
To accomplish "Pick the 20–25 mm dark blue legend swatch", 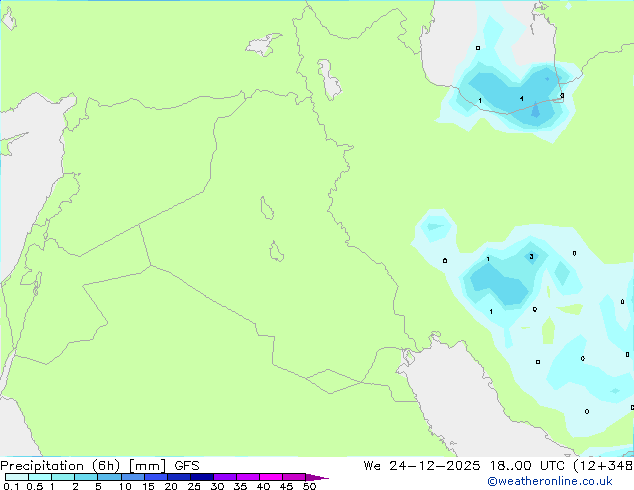I will (178, 477).
